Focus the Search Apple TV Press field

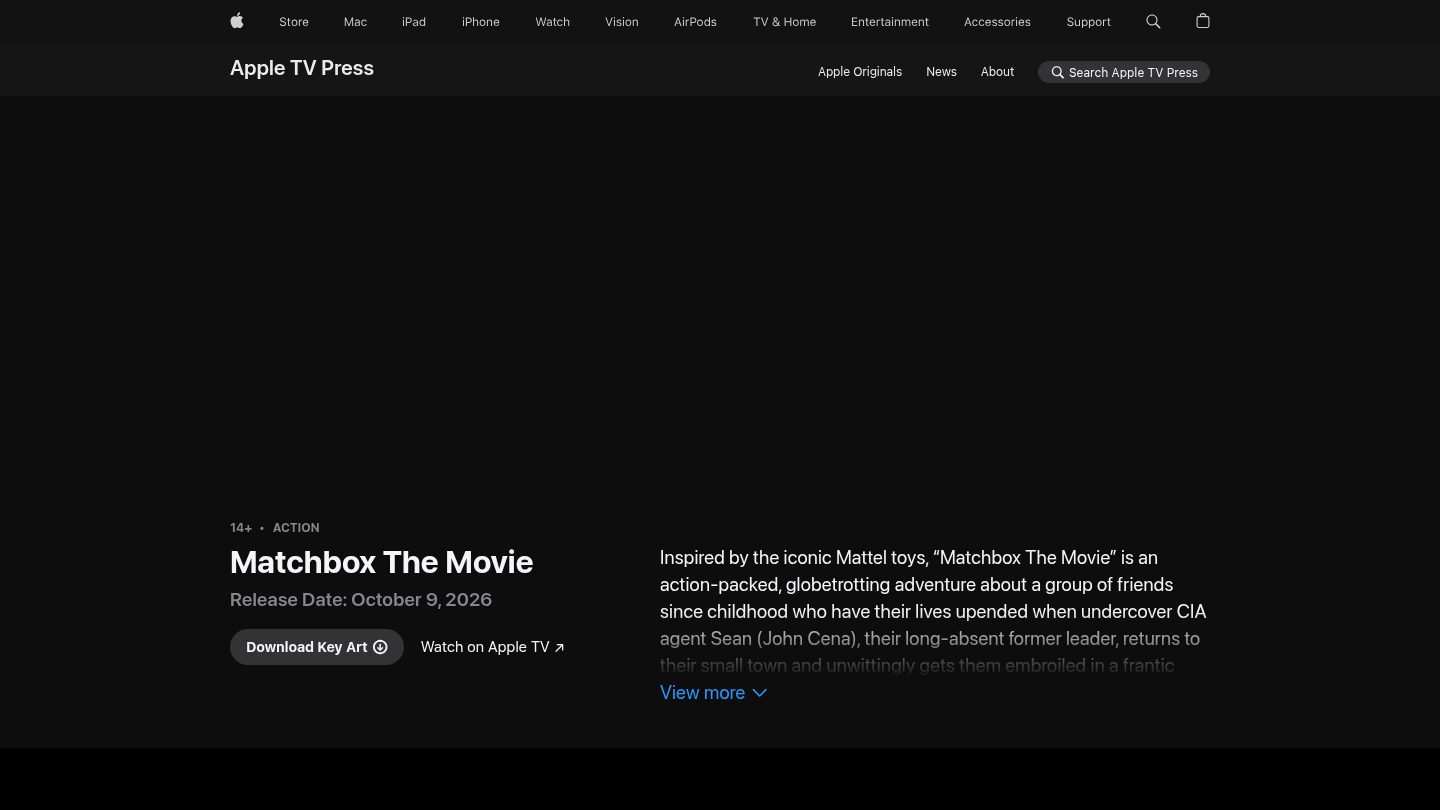(x=1124, y=72)
